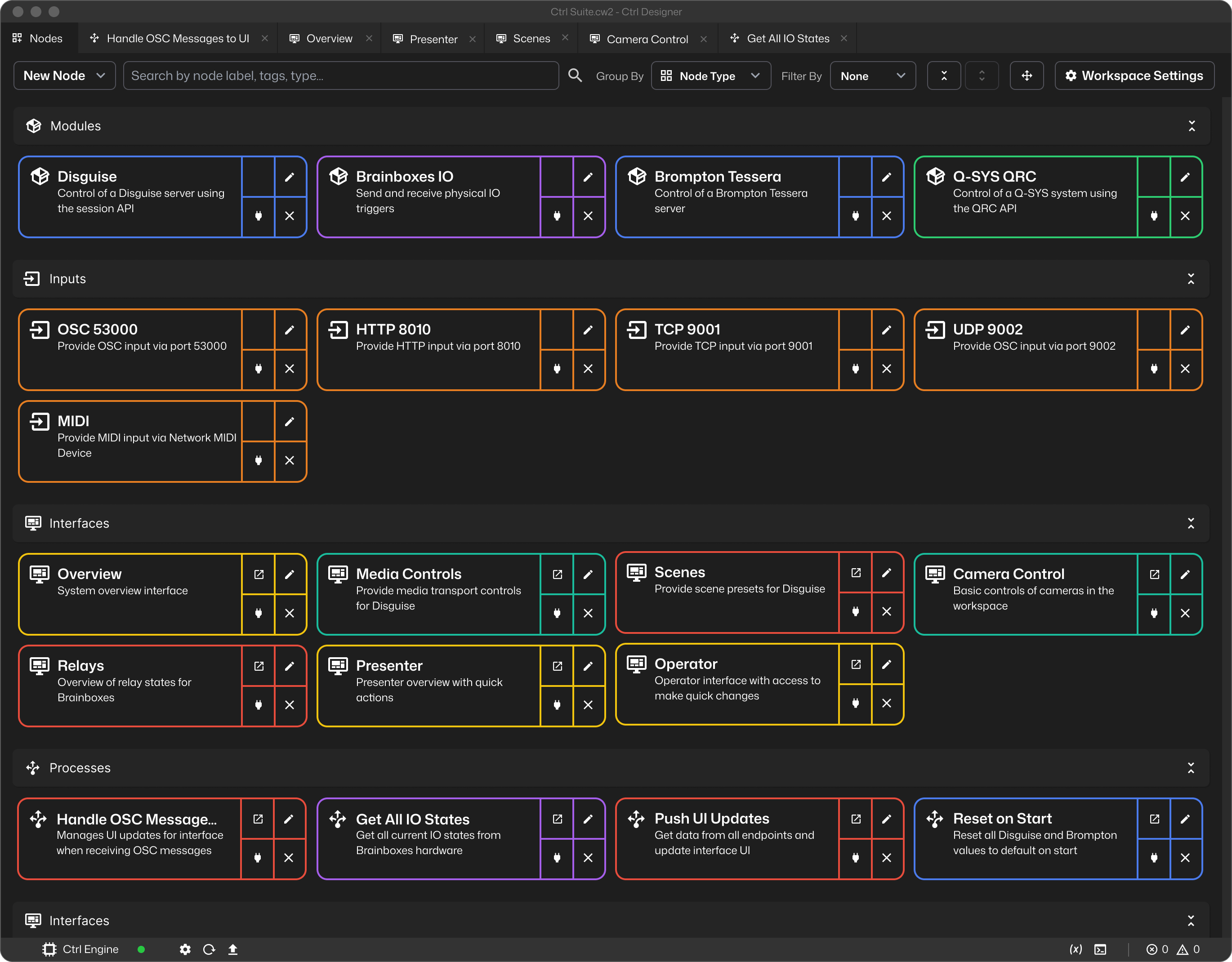Click the engine reload icon
1232x962 pixels.
click(209, 950)
